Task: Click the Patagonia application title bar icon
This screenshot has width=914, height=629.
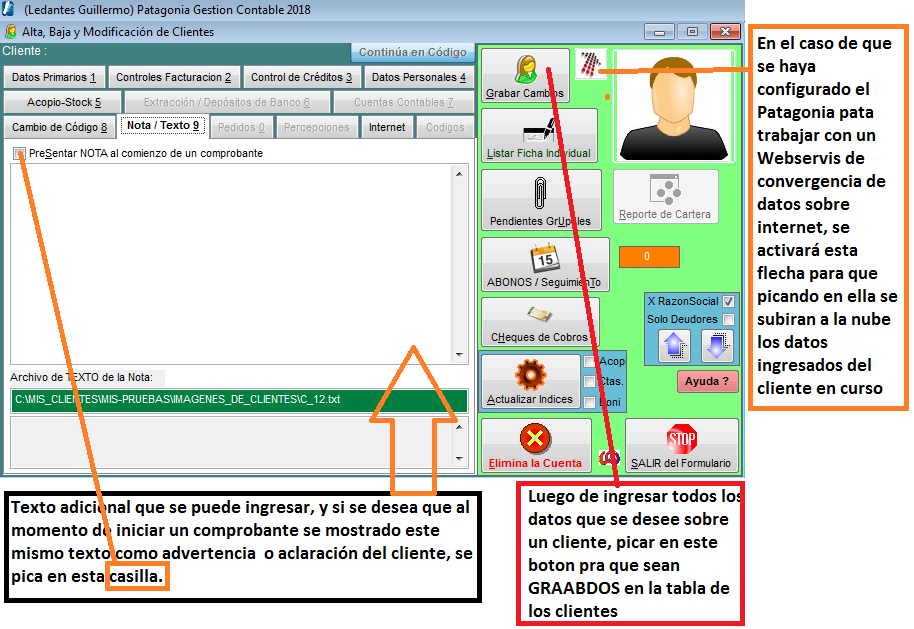Action: tap(8, 9)
